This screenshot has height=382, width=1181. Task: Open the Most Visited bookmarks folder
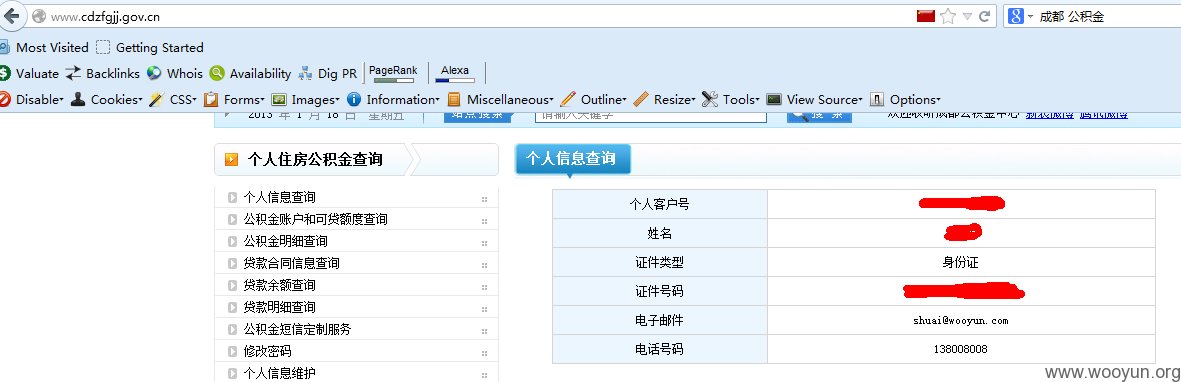[x=44, y=47]
